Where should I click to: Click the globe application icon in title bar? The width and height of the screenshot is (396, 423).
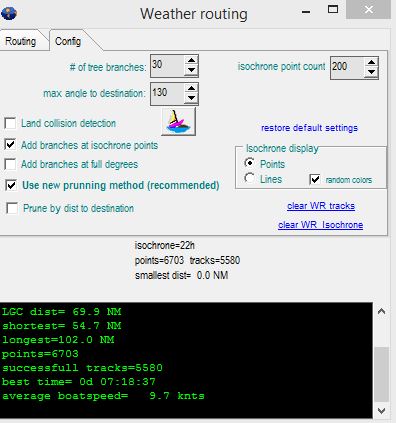(x=9, y=13)
